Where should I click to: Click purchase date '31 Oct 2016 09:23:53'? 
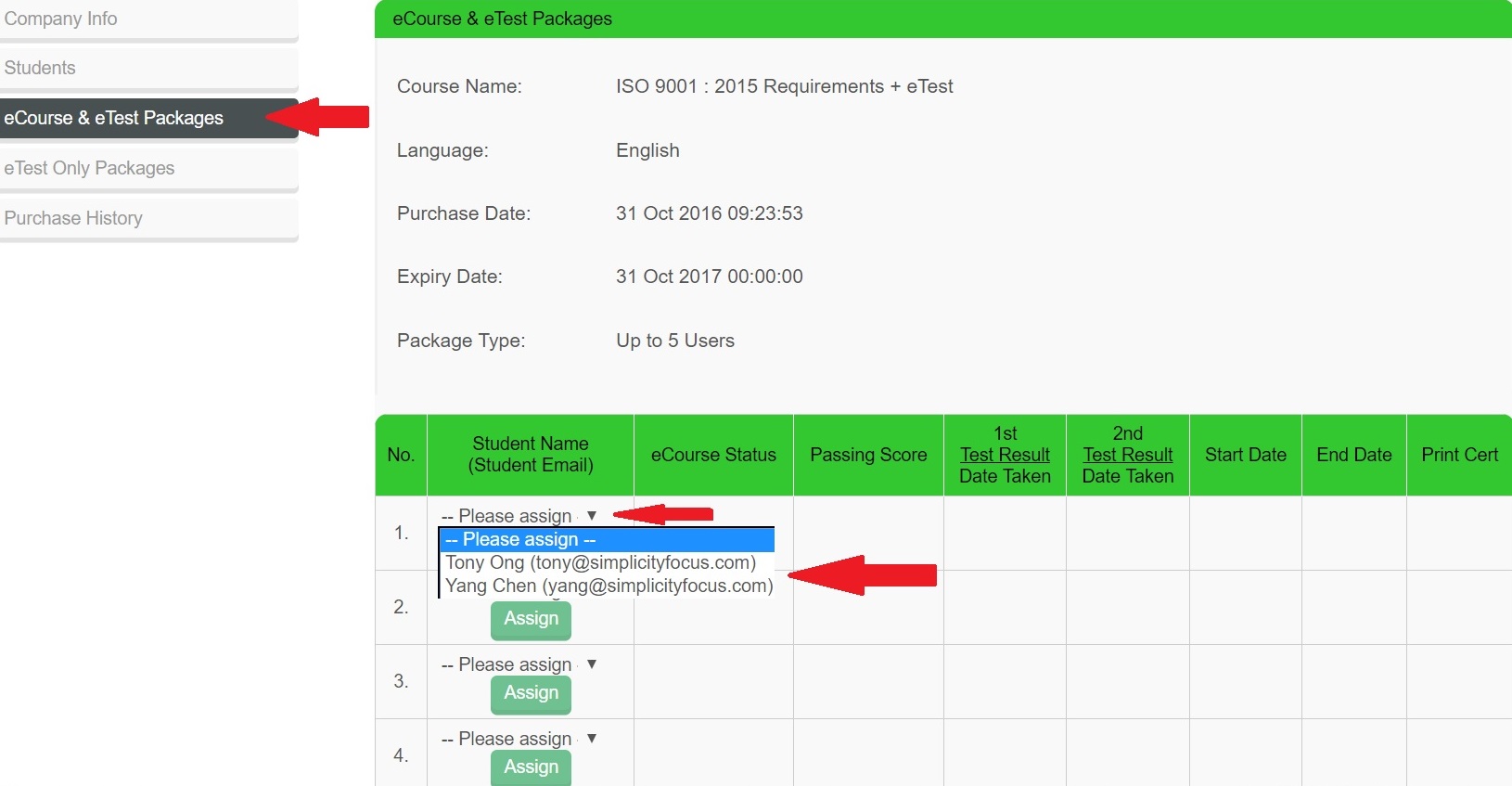click(710, 213)
